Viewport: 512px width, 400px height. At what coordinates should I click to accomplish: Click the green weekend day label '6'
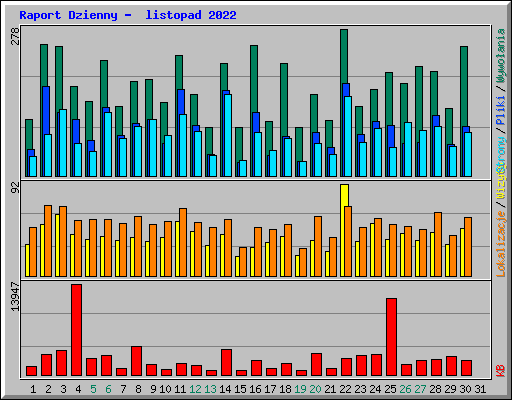tap(108, 389)
